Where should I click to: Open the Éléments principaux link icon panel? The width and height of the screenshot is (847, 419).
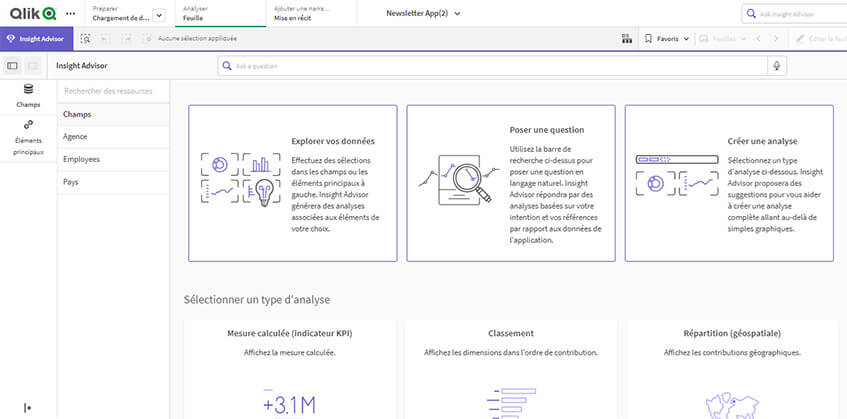pyautogui.click(x=28, y=138)
